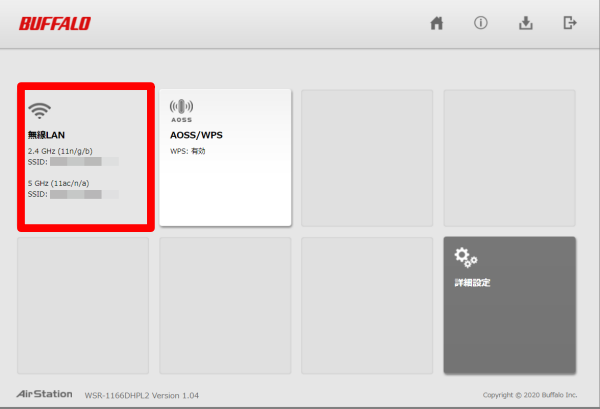600x409 pixels.
Task: Click the Wi-Fi signal icon
Action: tap(39, 111)
